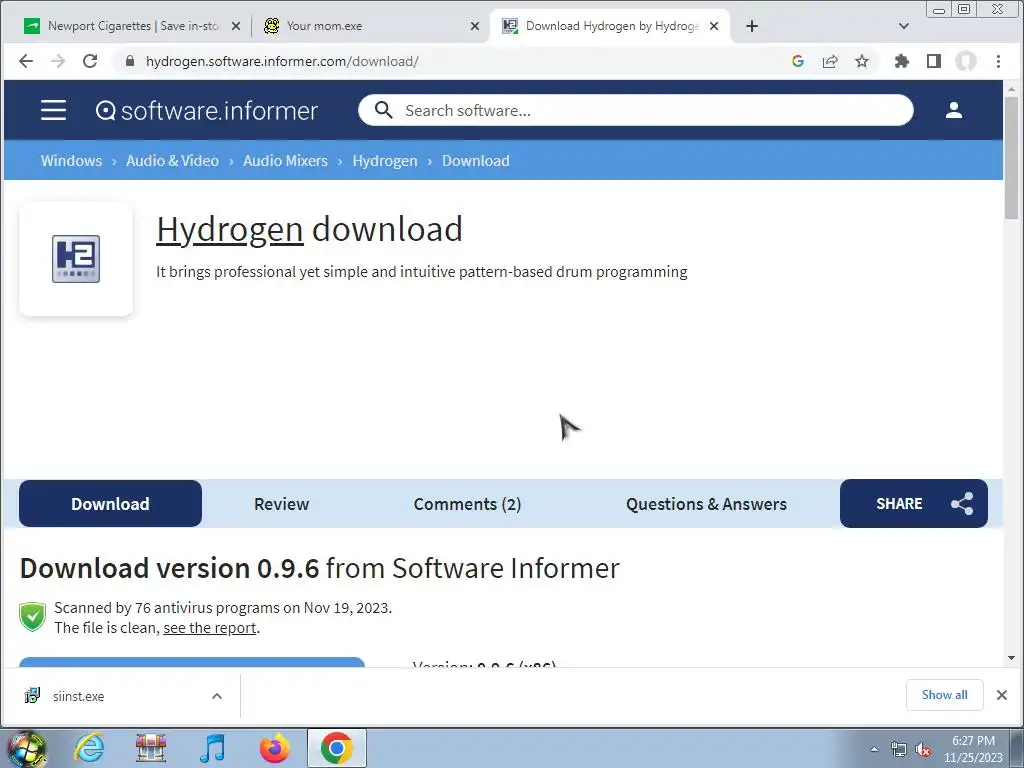The height and width of the screenshot is (768, 1024).
Task: Launch Internet Explorer from the taskbar
Action: tap(89, 748)
